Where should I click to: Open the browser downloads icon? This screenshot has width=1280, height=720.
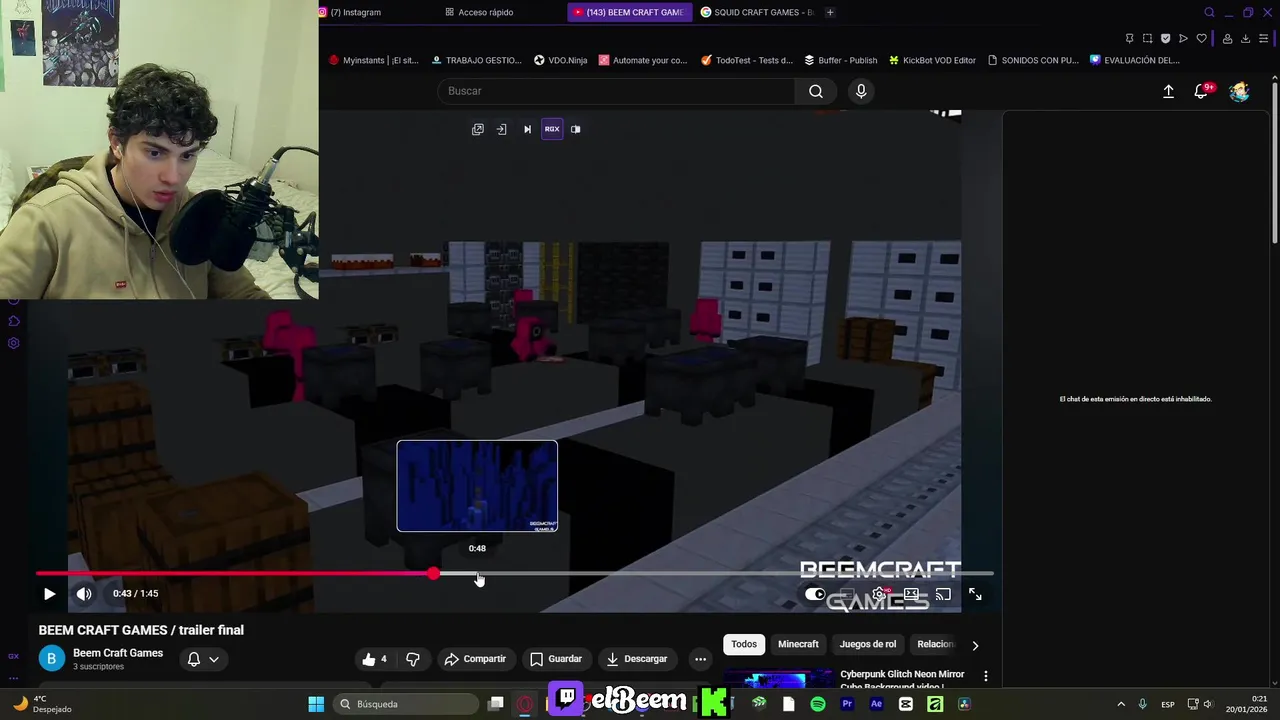pyautogui.click(x=1245, y=38)
